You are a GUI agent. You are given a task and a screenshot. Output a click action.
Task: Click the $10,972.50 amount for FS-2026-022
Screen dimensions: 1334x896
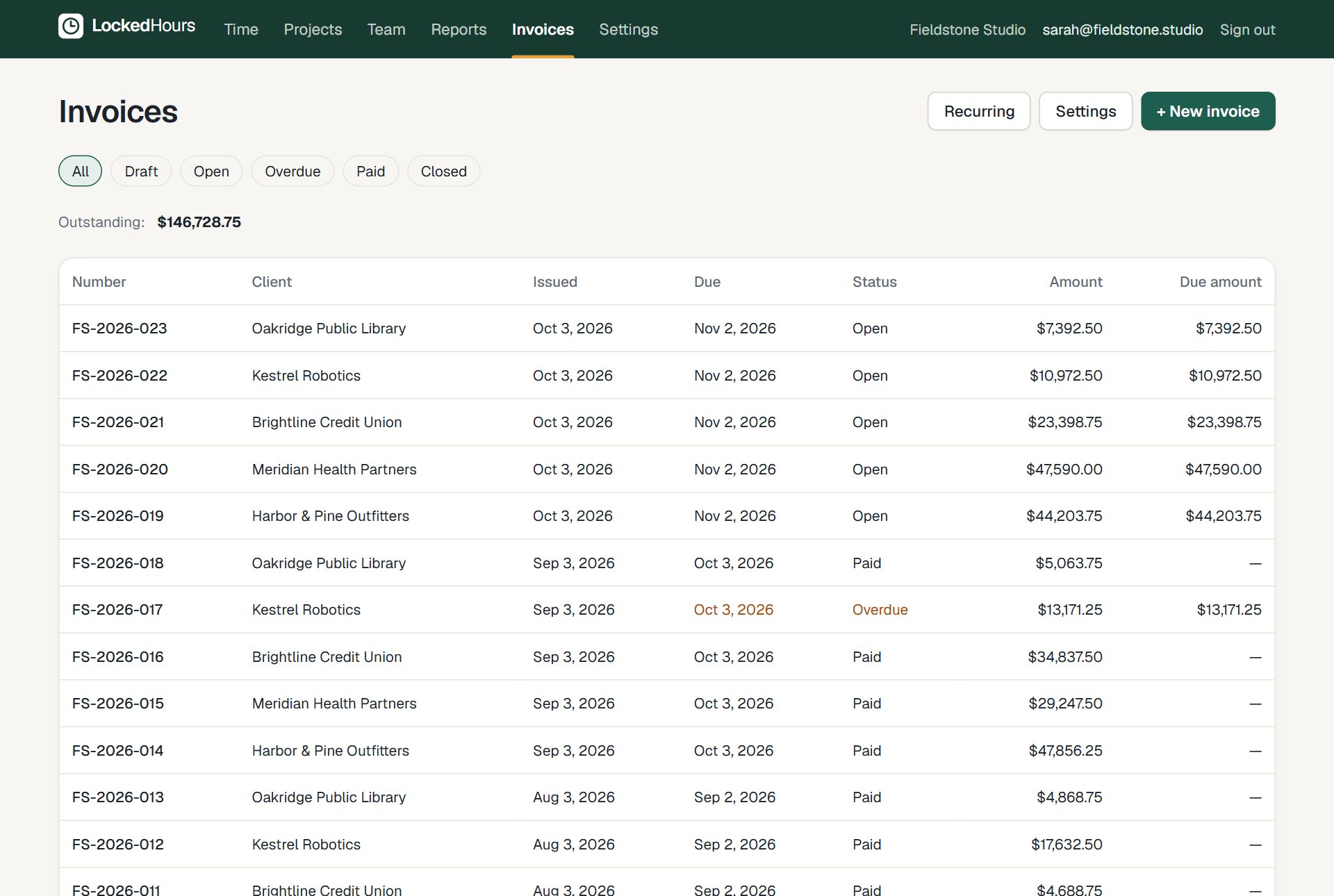click(x=1066, y=376)
